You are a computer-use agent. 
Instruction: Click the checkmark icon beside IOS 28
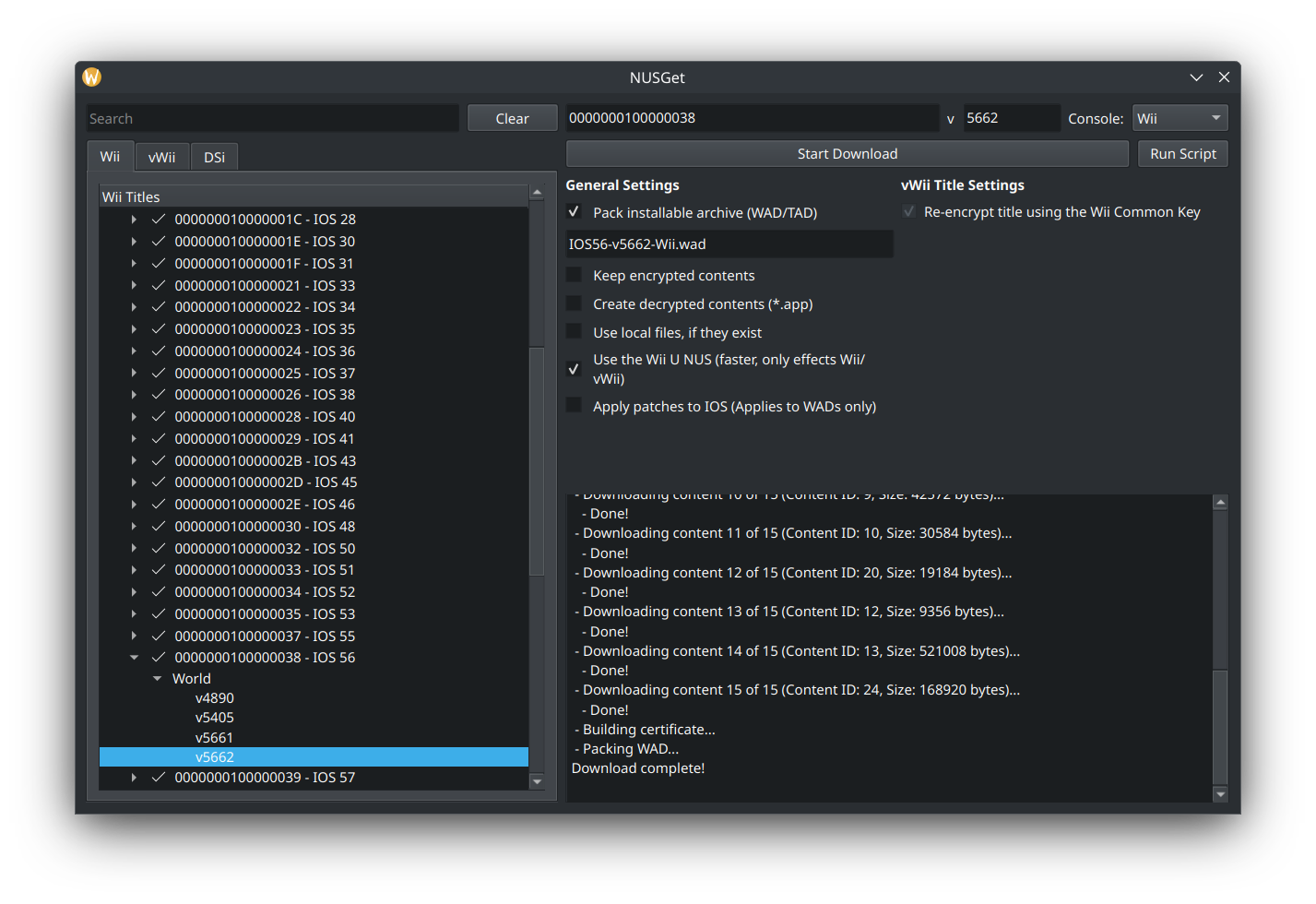tap(159, 220)
